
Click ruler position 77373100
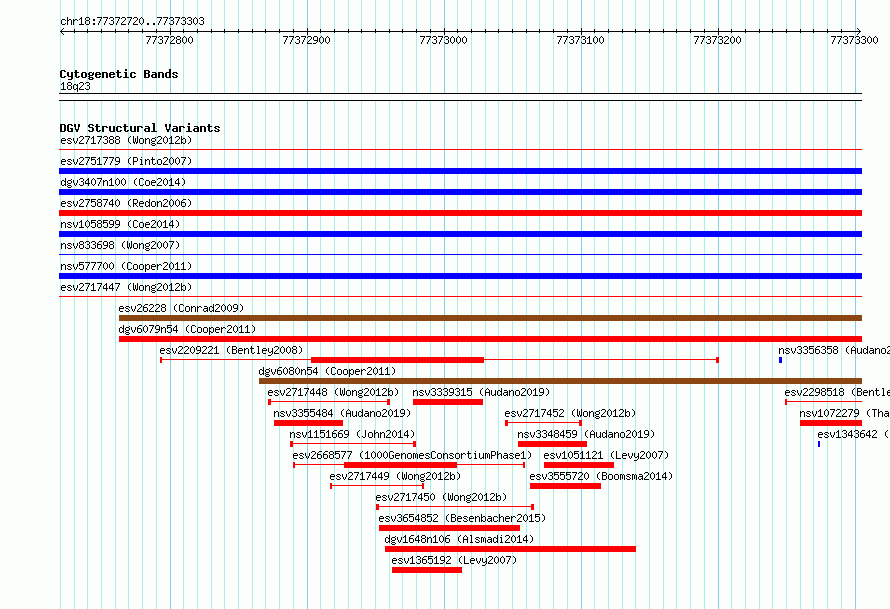(x=581, y=40)
